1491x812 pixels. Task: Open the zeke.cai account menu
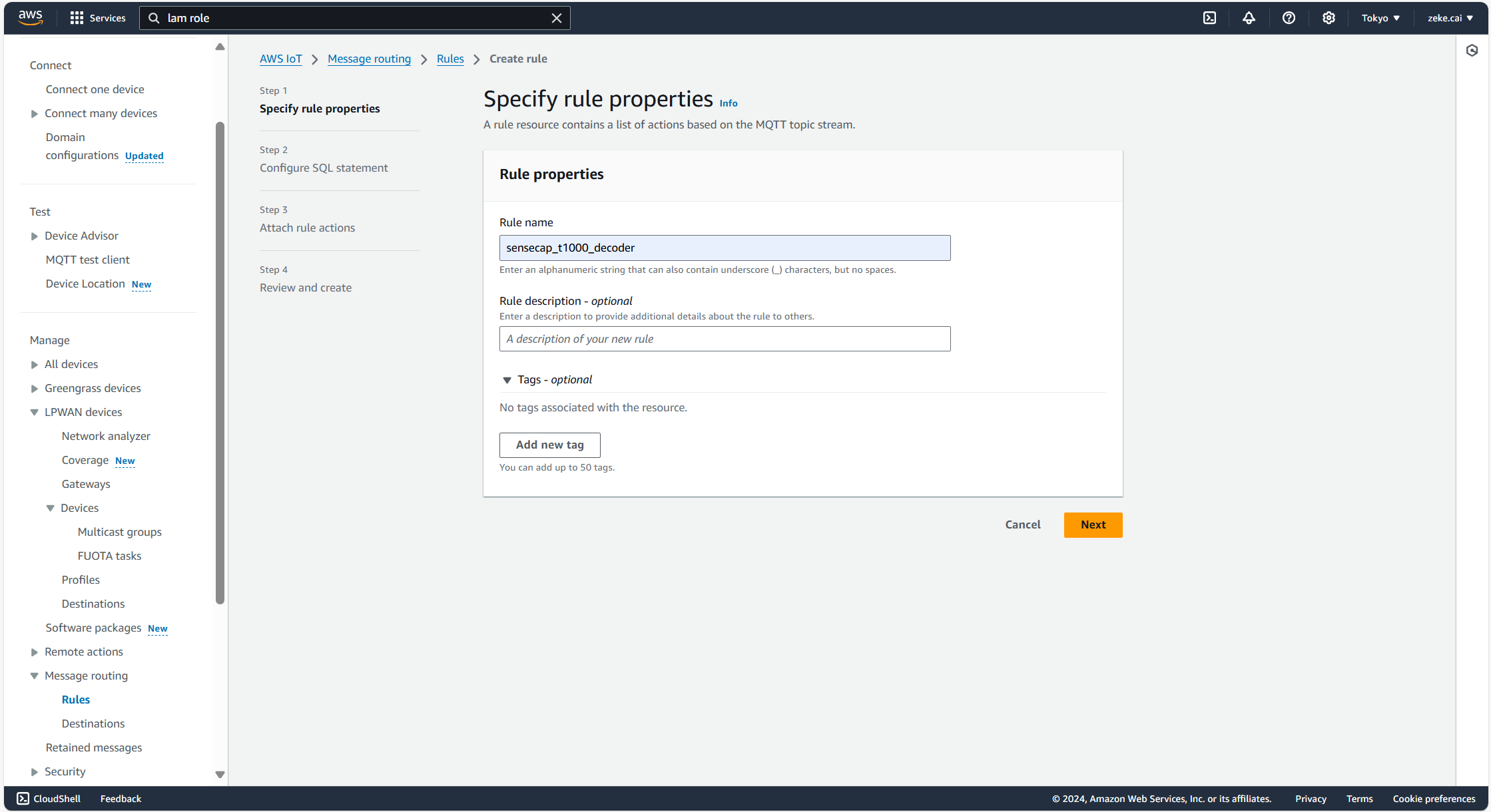coord(1450,18)
